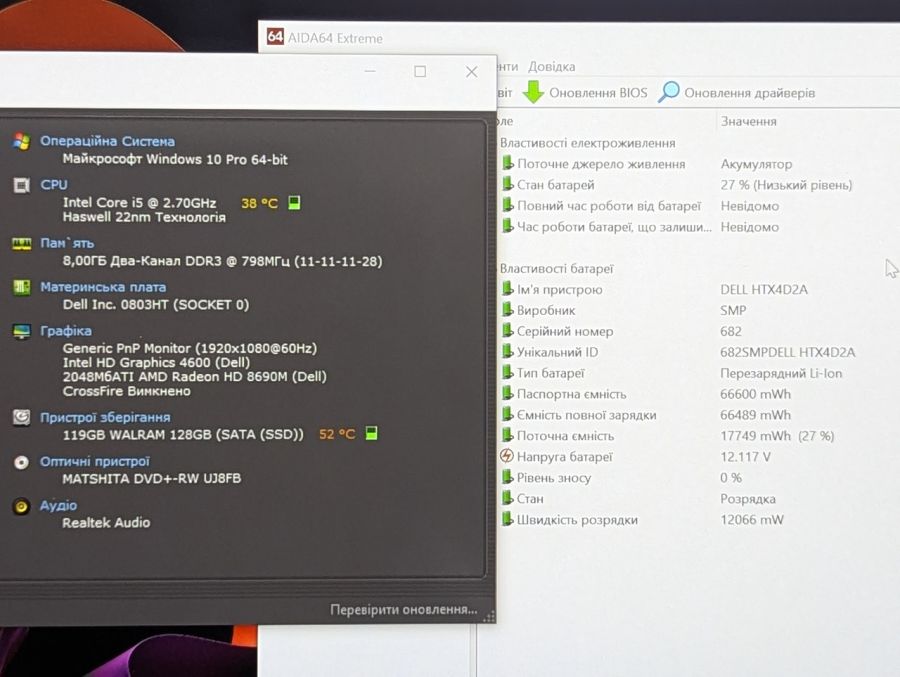This screenshot has width=900, height=677.
Task: Click the Розрядка state value
Action: tap(748, 498)
